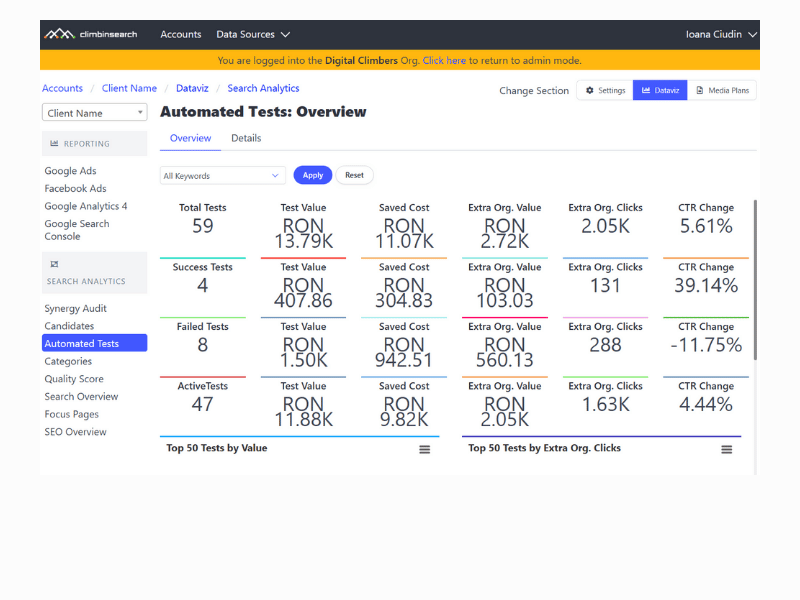Select the Accounts menu item
The height and width of the screenshot is (600, 800).
[181, 34]
